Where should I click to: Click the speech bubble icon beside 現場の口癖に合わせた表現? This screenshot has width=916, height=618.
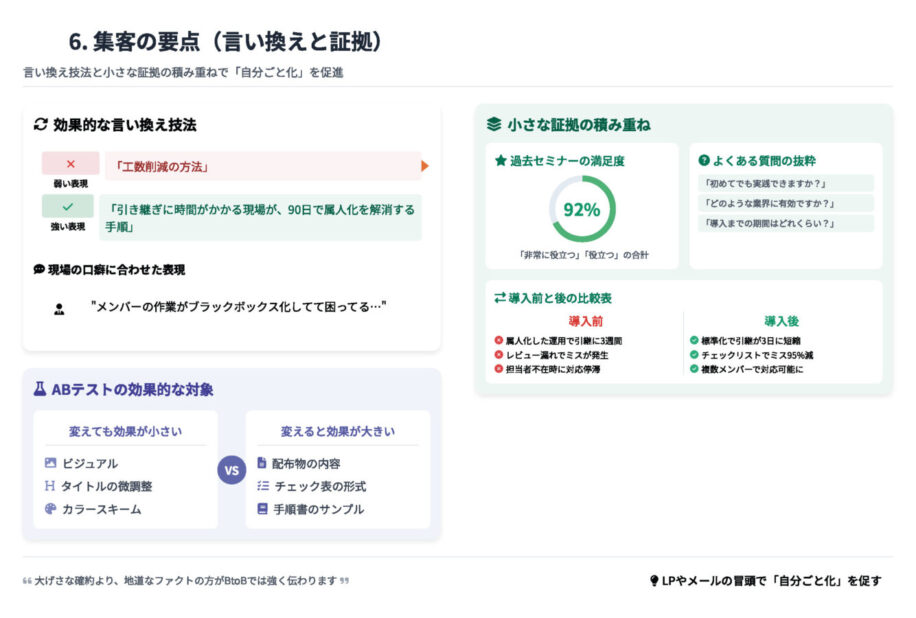pyautogui.click(x=39, y=270)
